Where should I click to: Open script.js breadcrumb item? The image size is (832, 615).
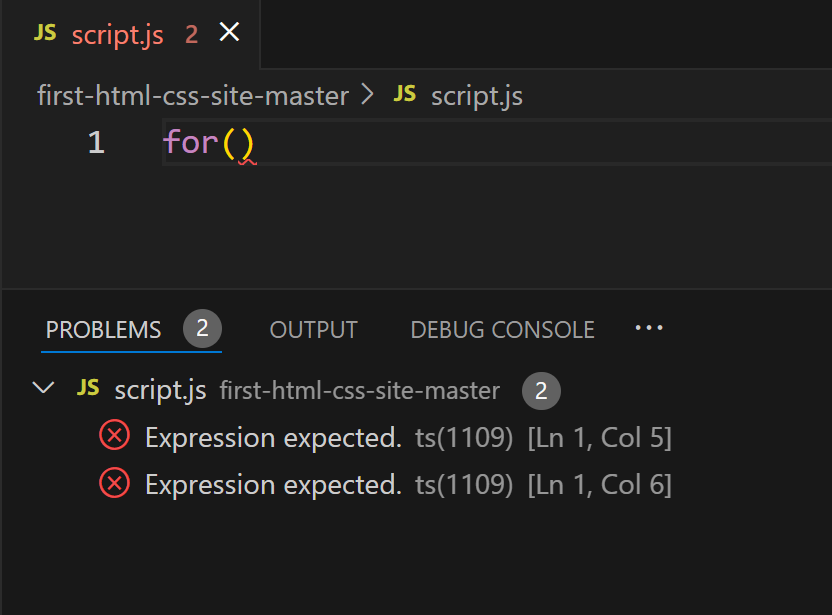pyautogui.click(x=476, y=97)
